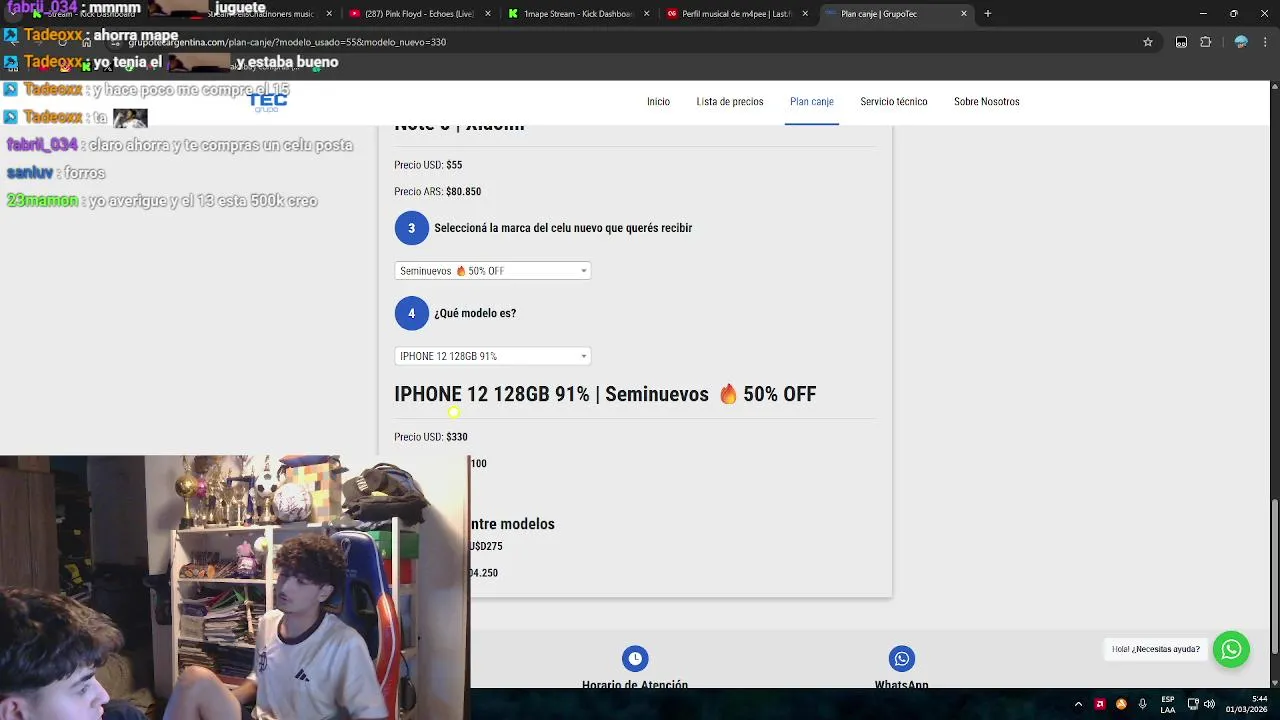Click the Horario de Atención label
Image resolution: width=1280 pixels, height=720 pixels.
point(635,684)
